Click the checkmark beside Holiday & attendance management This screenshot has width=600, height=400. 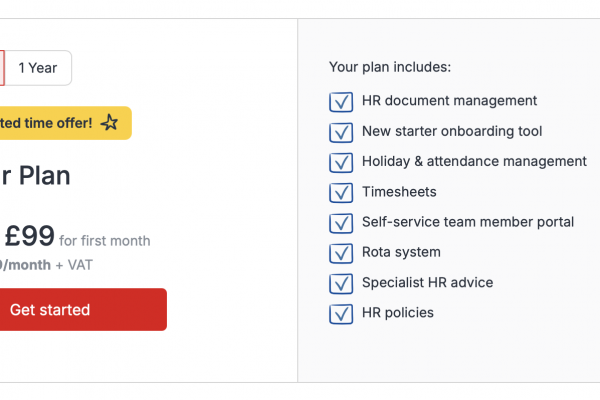(341, 162)
